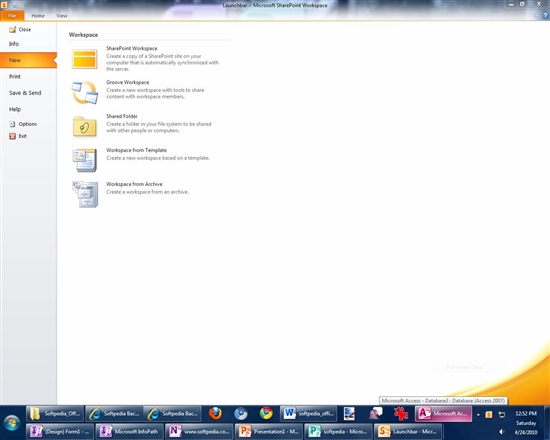
Task: Click the Shared Folder title text
Action: click(x=122, y=116)
